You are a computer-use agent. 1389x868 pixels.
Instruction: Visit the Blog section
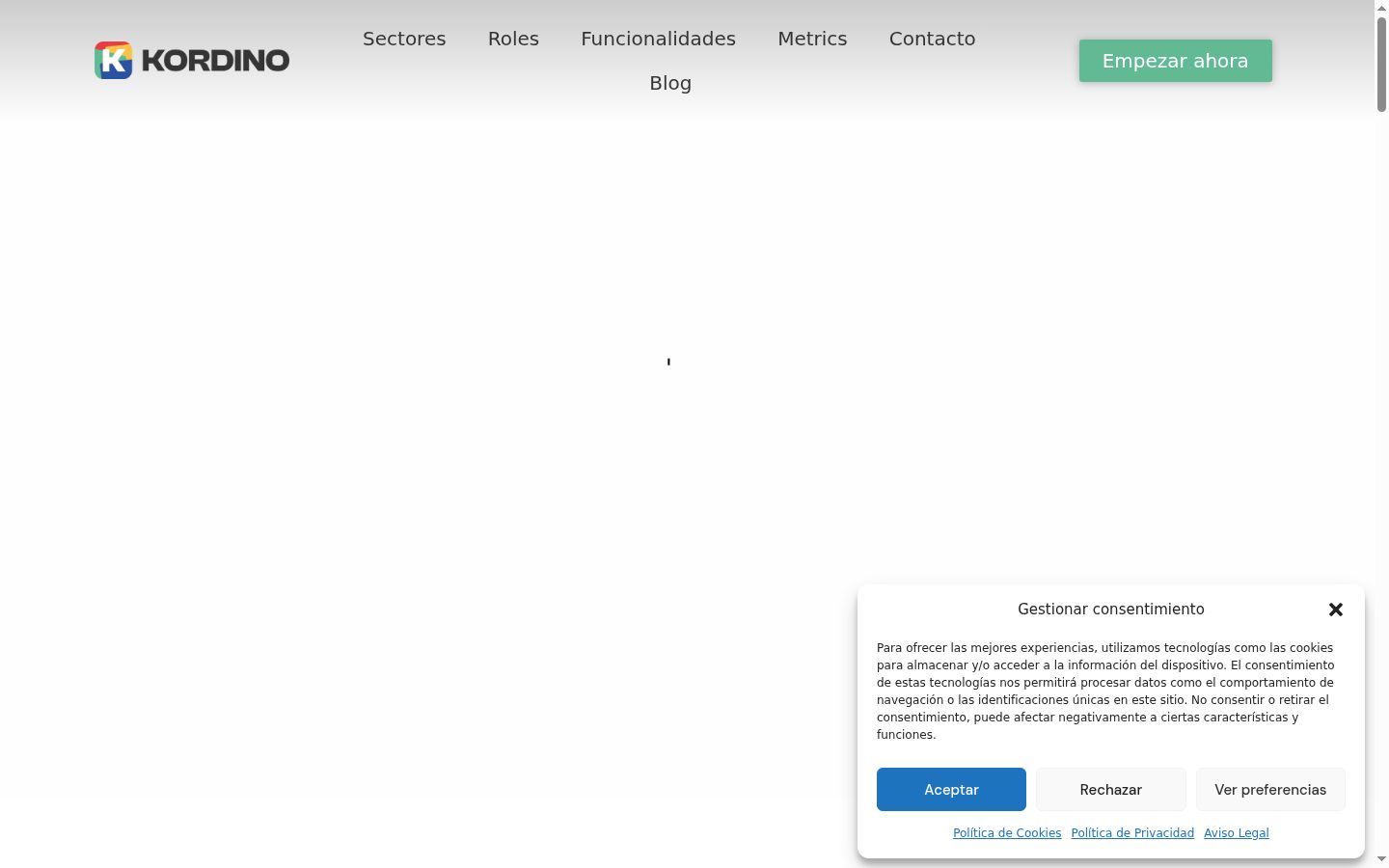click(670, 83)
